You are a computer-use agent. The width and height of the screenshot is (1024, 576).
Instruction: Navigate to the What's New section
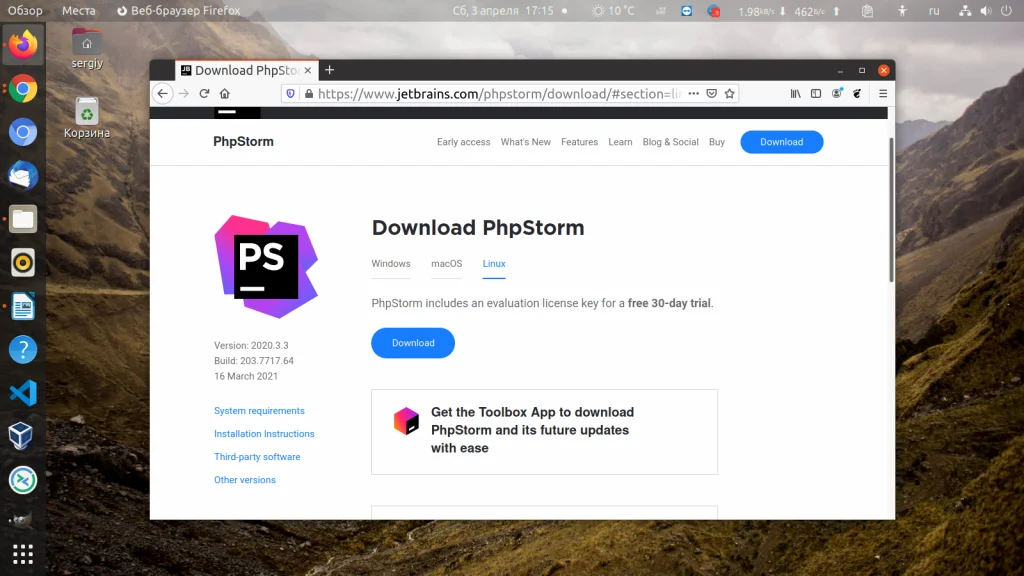coord(525,142)
